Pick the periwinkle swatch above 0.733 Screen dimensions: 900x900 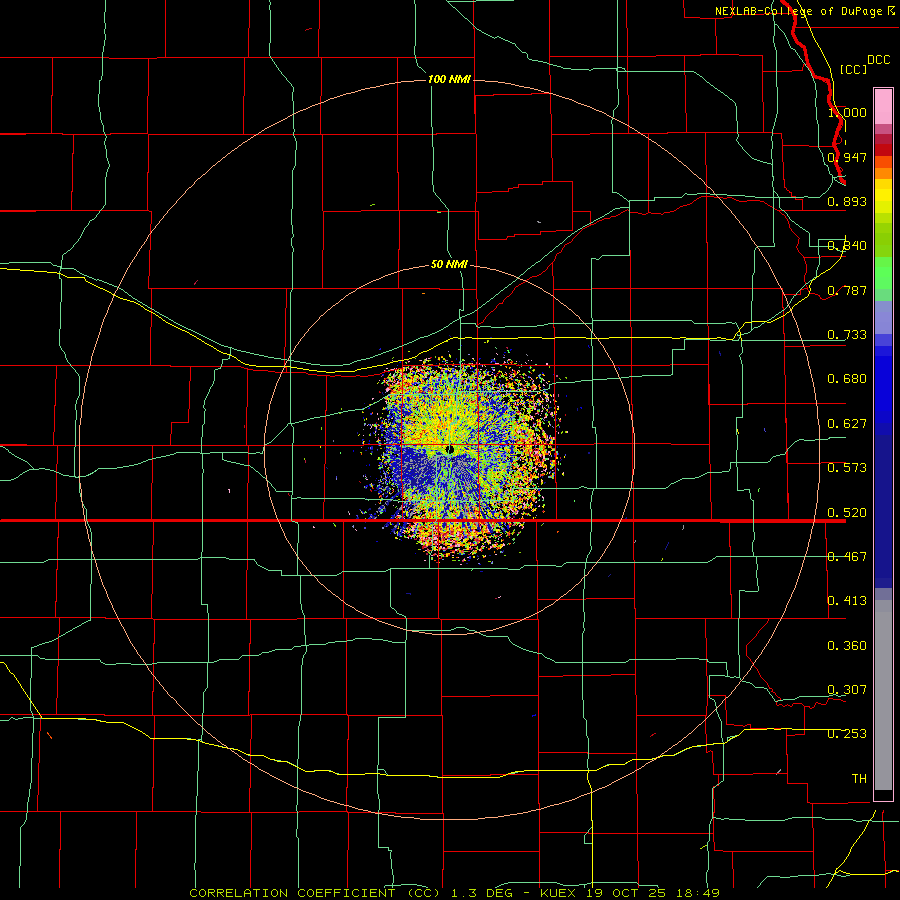[883, 318]
